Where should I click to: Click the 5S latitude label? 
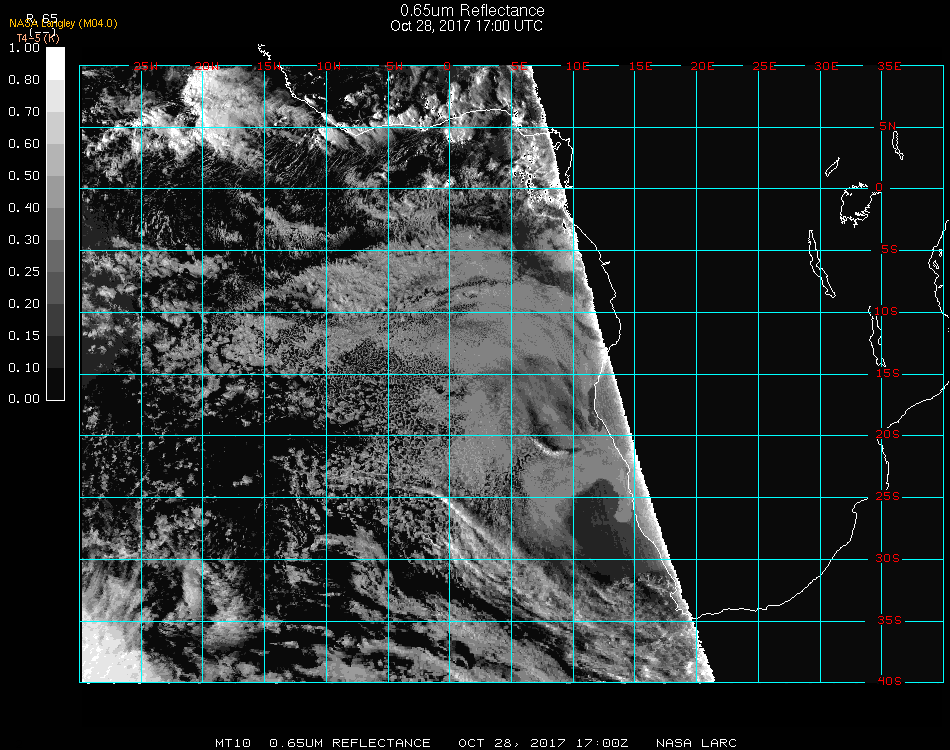coord(889,250)
